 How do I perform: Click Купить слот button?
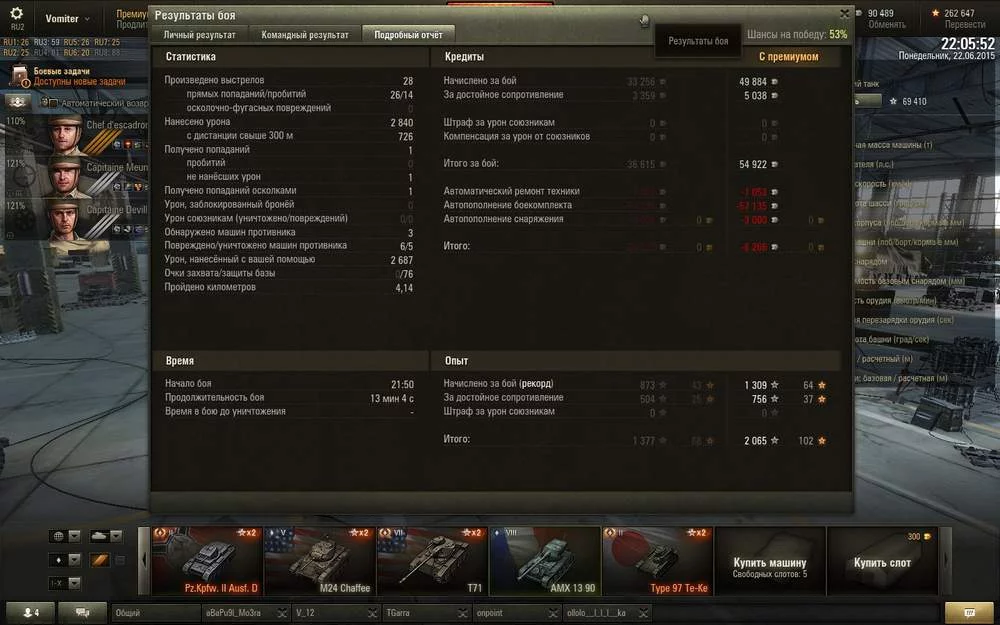click(x=882, y=561)
